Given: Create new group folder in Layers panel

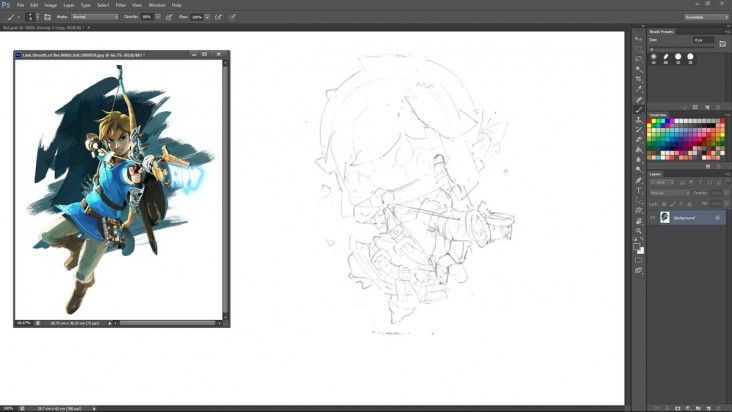Looking at the screenshot, I should click(698, 408).
